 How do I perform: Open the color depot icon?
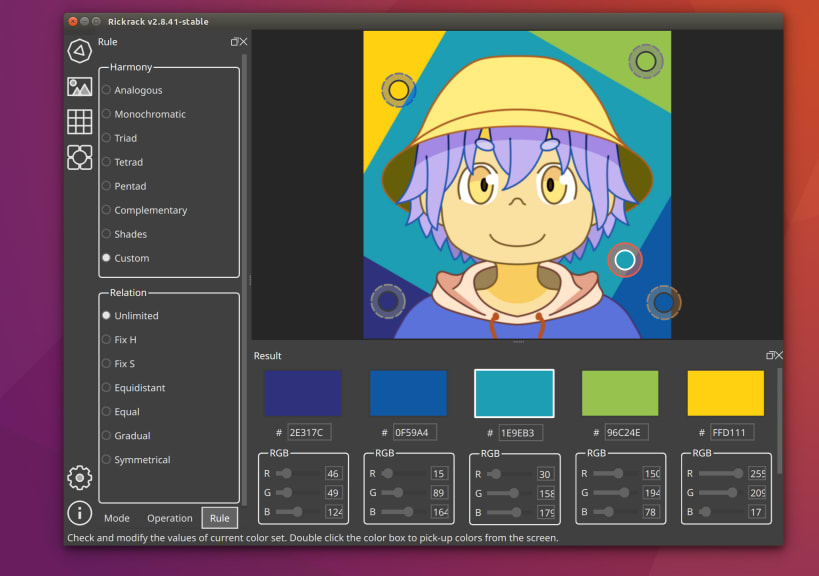80,157
